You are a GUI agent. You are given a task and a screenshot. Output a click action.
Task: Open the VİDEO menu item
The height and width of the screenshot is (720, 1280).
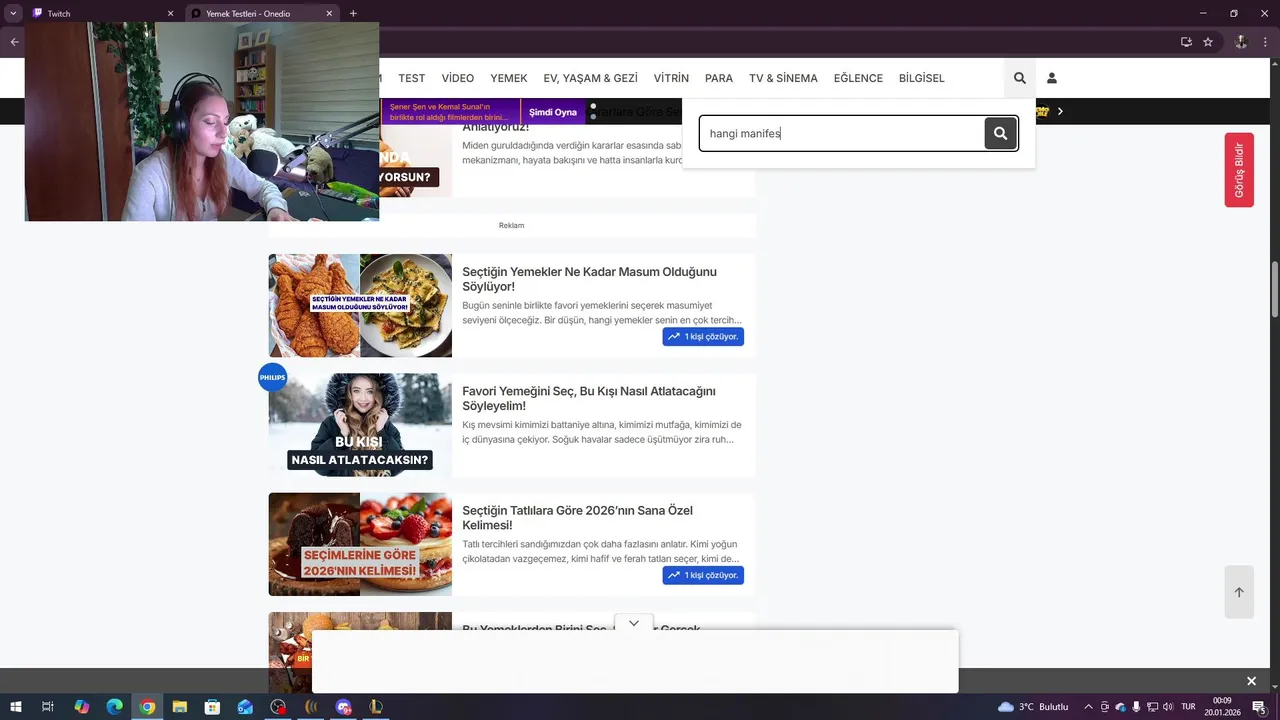458,78
